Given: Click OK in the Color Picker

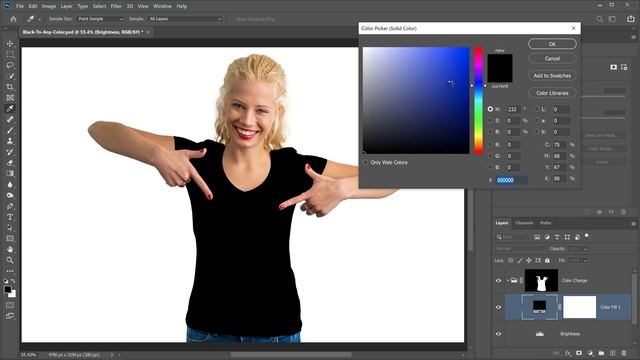Looking at the screenshot, I should 552,44.
